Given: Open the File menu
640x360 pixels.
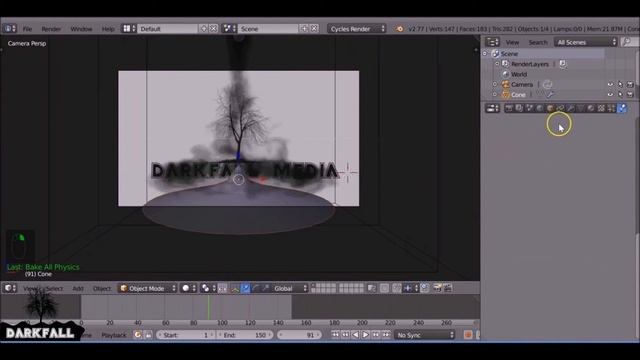Looking at the screenshot, I should point(27,29).
